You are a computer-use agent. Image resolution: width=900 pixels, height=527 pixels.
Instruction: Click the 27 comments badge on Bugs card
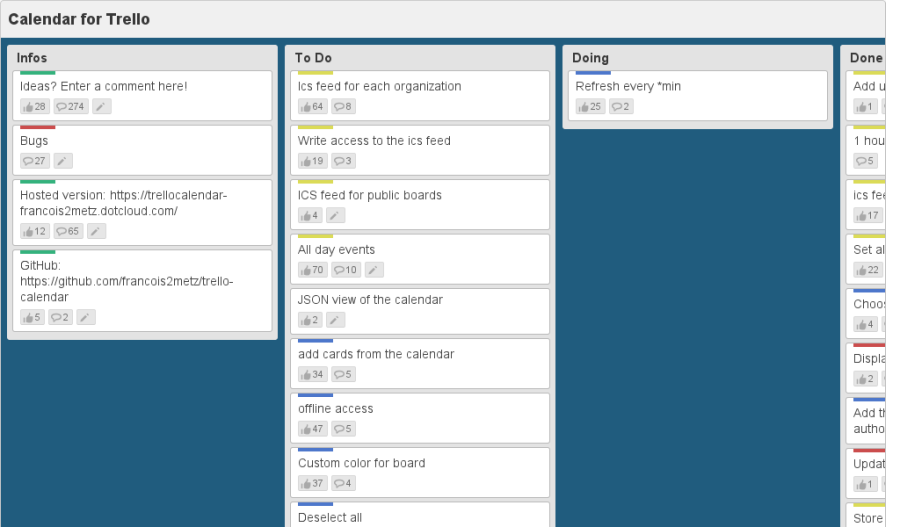point(34,161)
